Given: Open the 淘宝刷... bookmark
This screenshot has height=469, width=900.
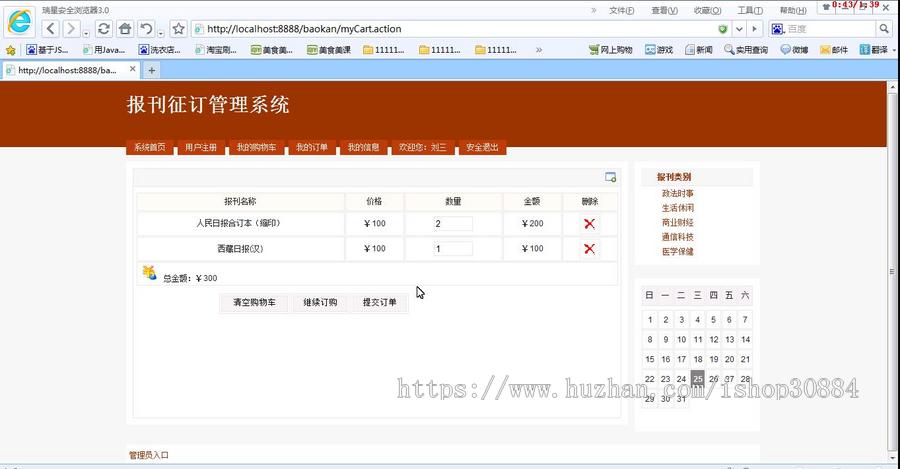Looking at the screenshot, I should tap(216, 50).
